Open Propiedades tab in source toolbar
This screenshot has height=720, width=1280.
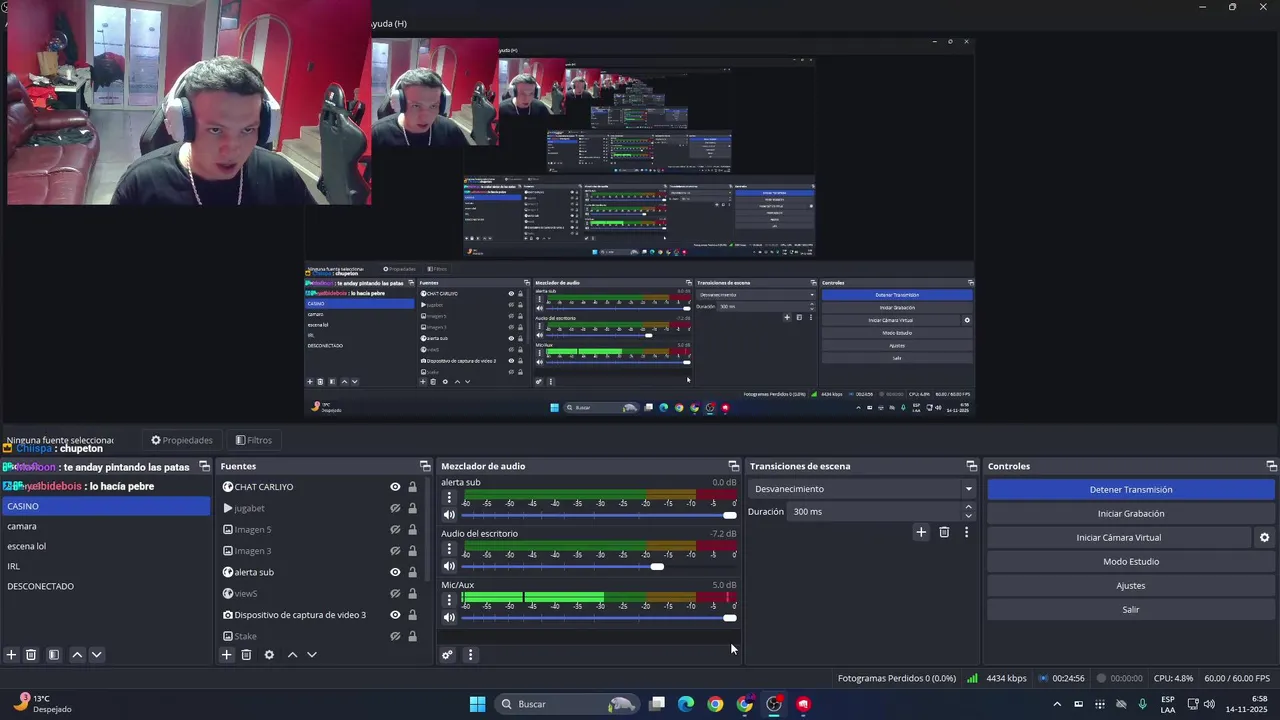[x=182, y=440]
